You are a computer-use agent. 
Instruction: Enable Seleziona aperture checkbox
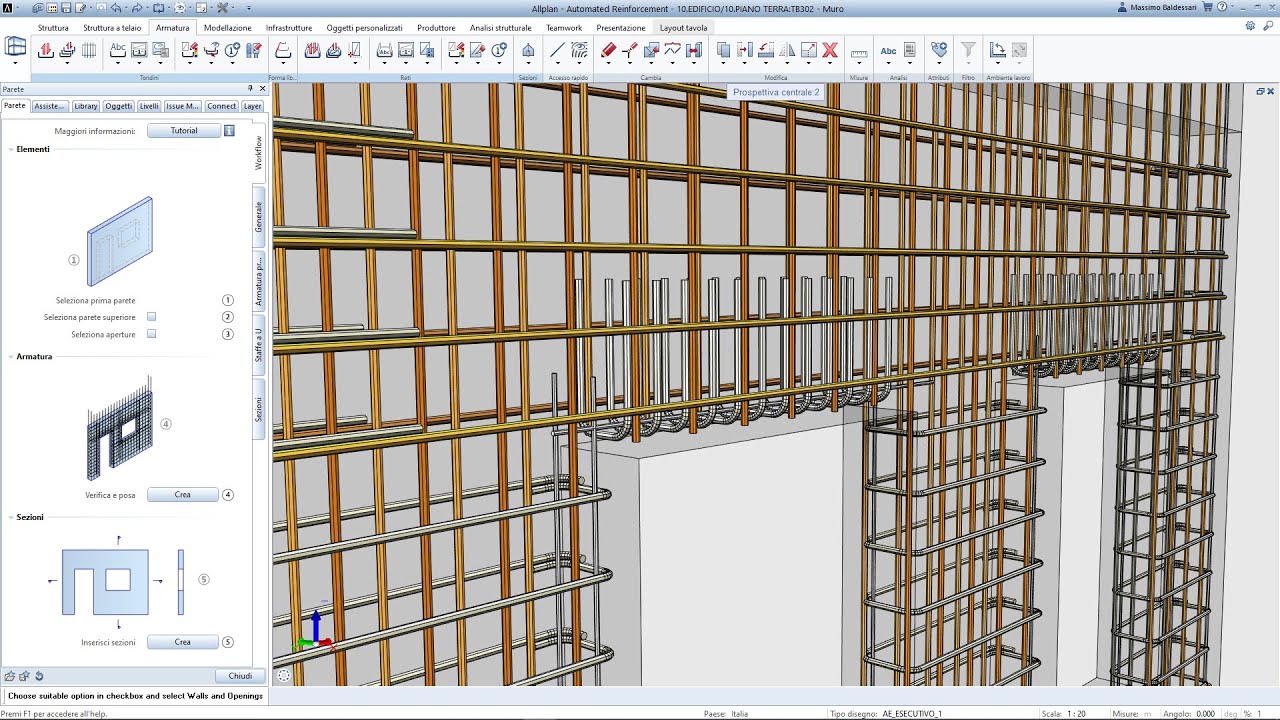click(151, 334)
